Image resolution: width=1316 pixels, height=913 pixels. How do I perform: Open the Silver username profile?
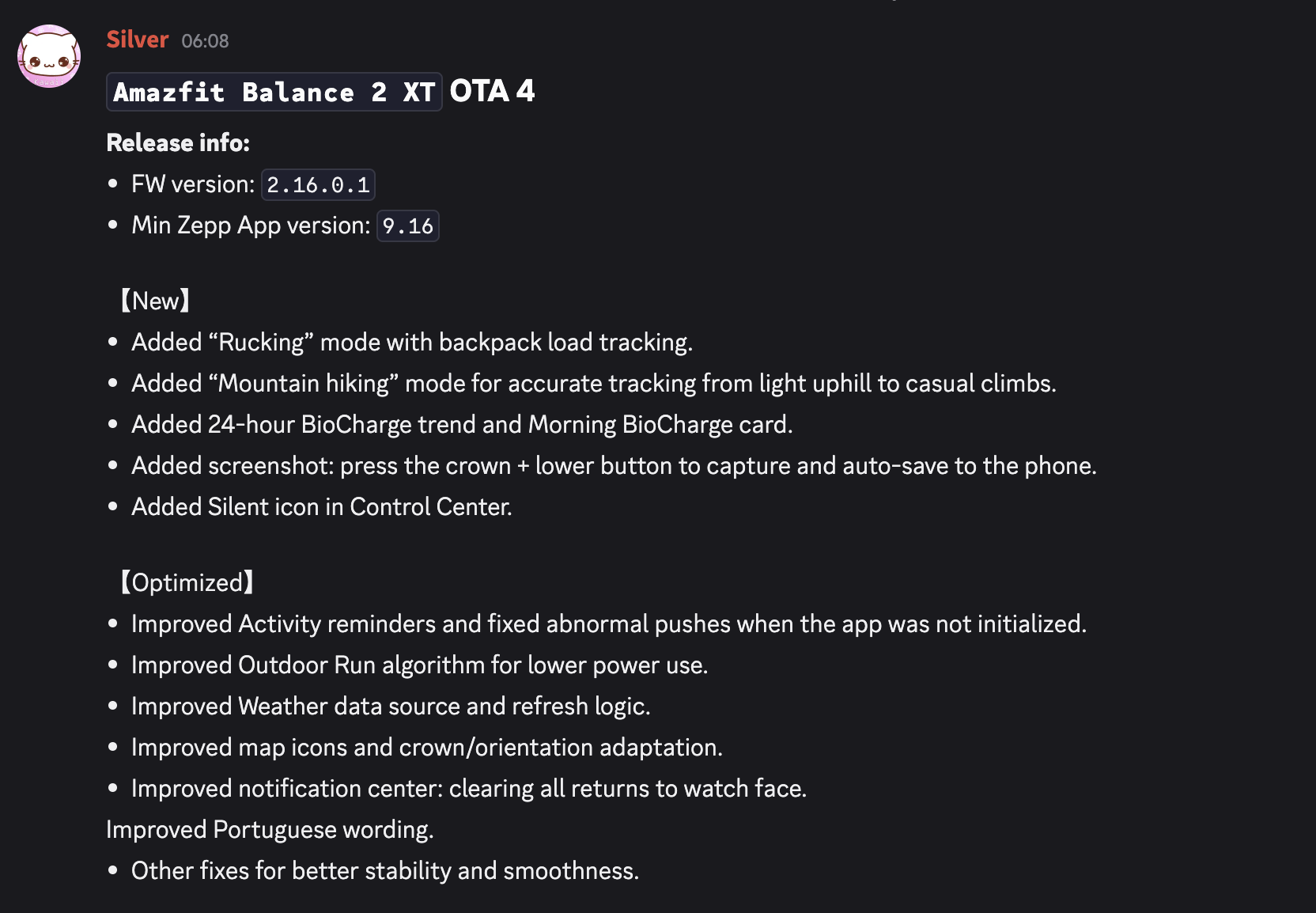[138, 40]
